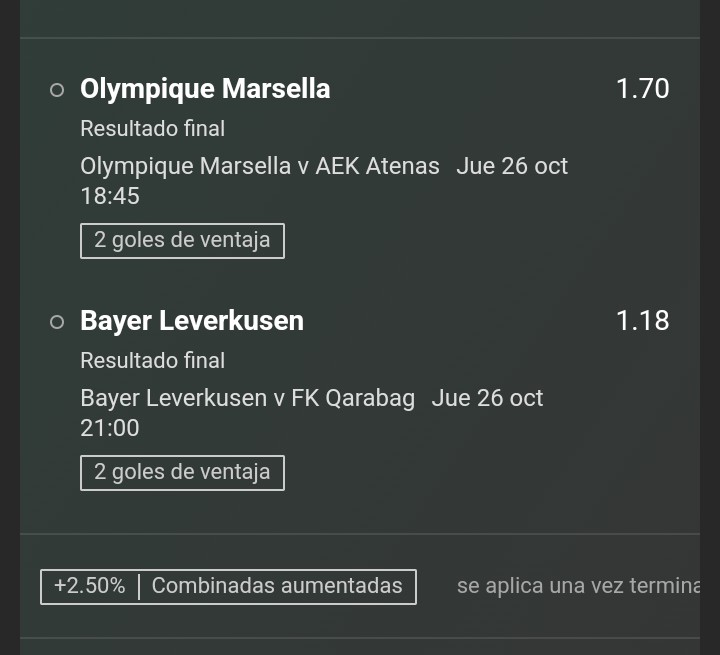Click Resultado final under Bayer Leverkusen

coord(152,361)
